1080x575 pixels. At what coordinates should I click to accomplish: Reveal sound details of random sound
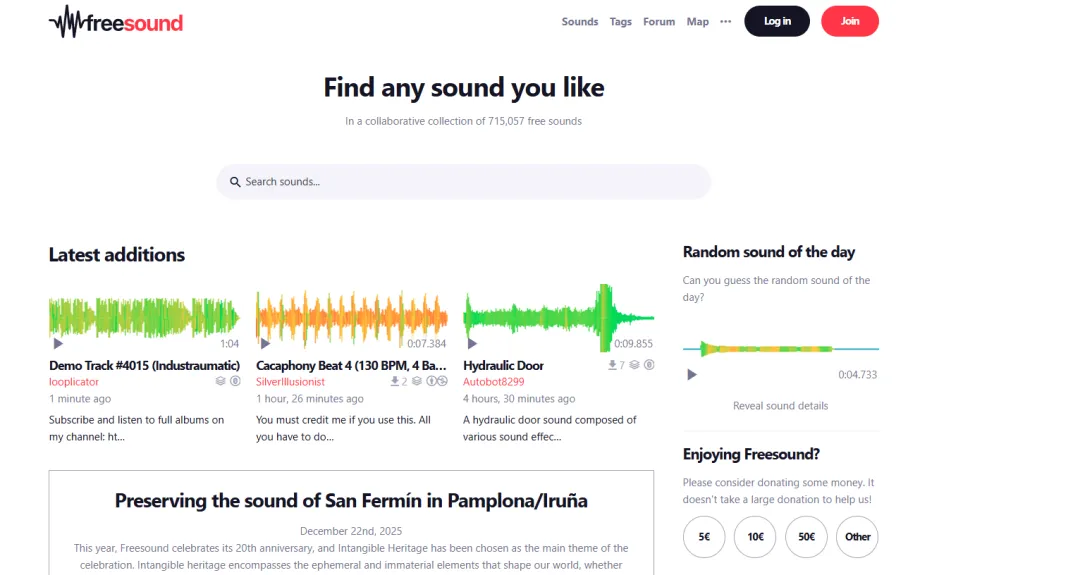pos(780,406)
